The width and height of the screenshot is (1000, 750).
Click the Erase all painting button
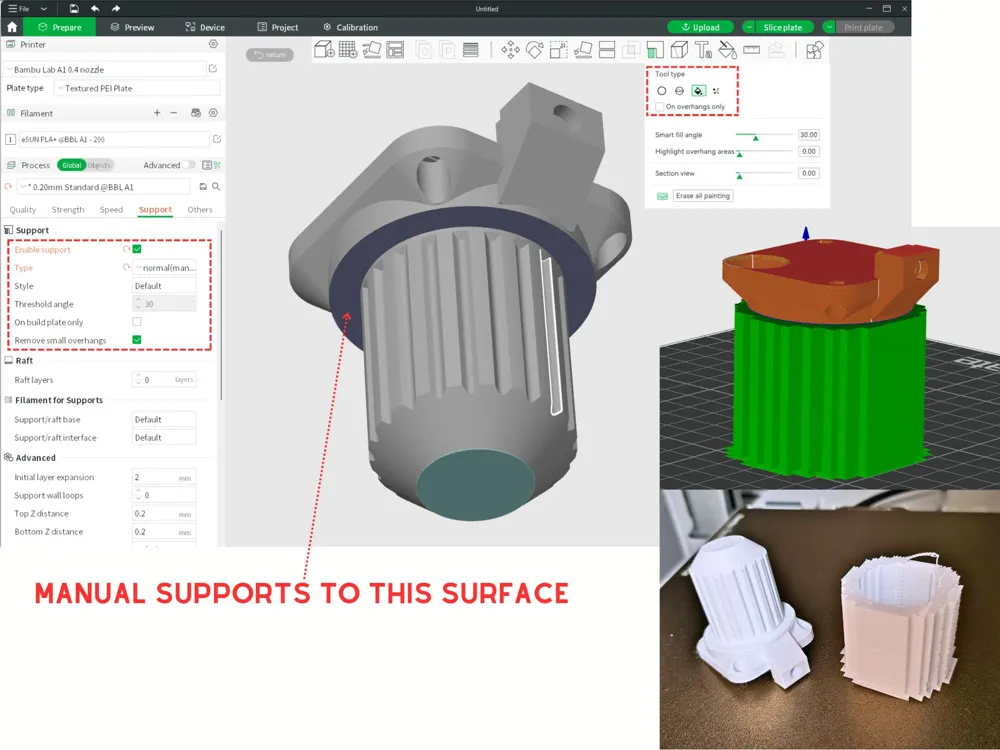(x=702, y=196)
